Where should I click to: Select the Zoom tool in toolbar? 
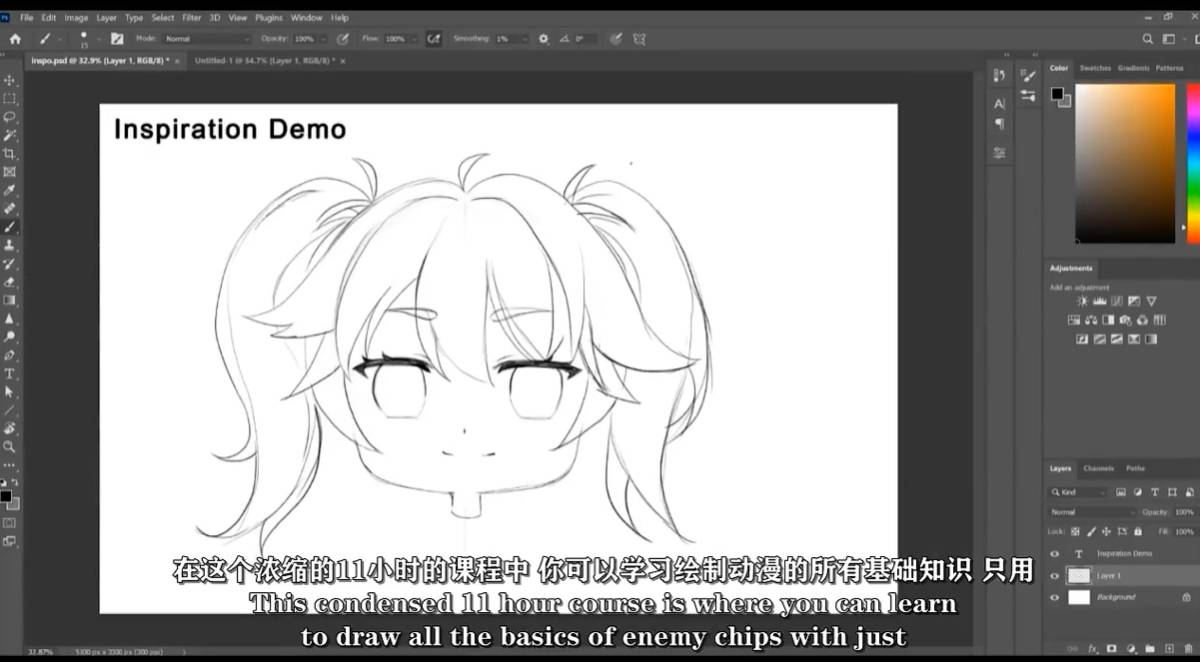(10, 447)
